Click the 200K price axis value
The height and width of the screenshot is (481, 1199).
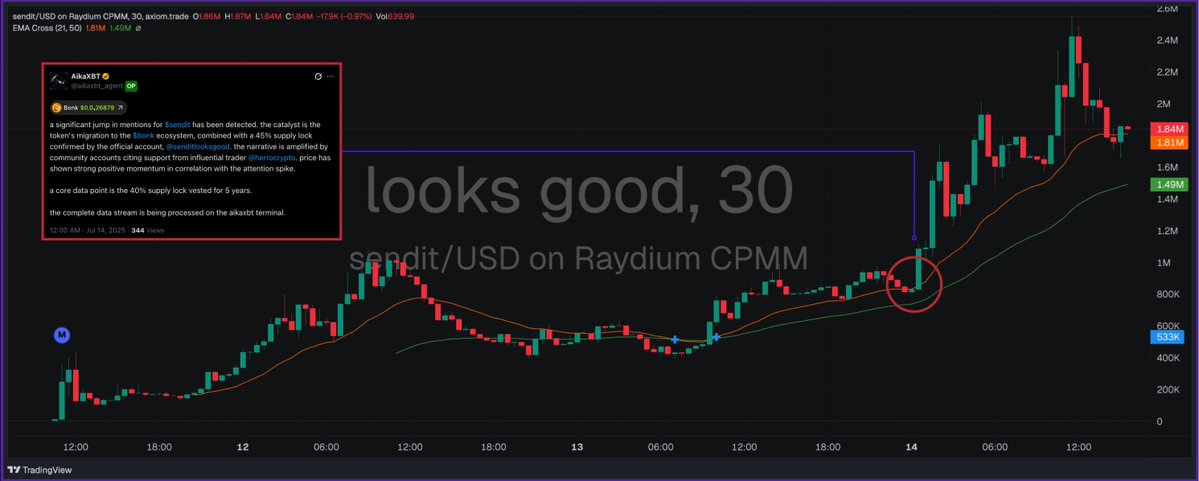(x=1168, y=390)
